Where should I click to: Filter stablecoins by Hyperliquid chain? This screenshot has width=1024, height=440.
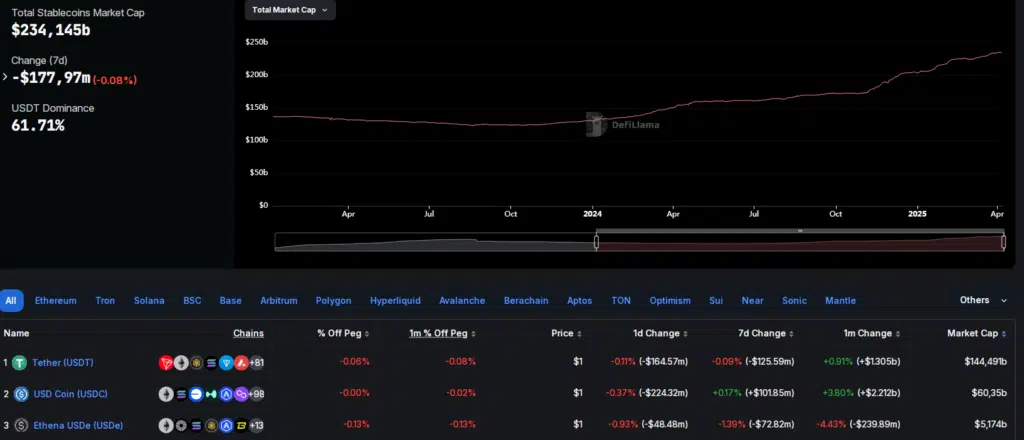click(x=395, y=300)
